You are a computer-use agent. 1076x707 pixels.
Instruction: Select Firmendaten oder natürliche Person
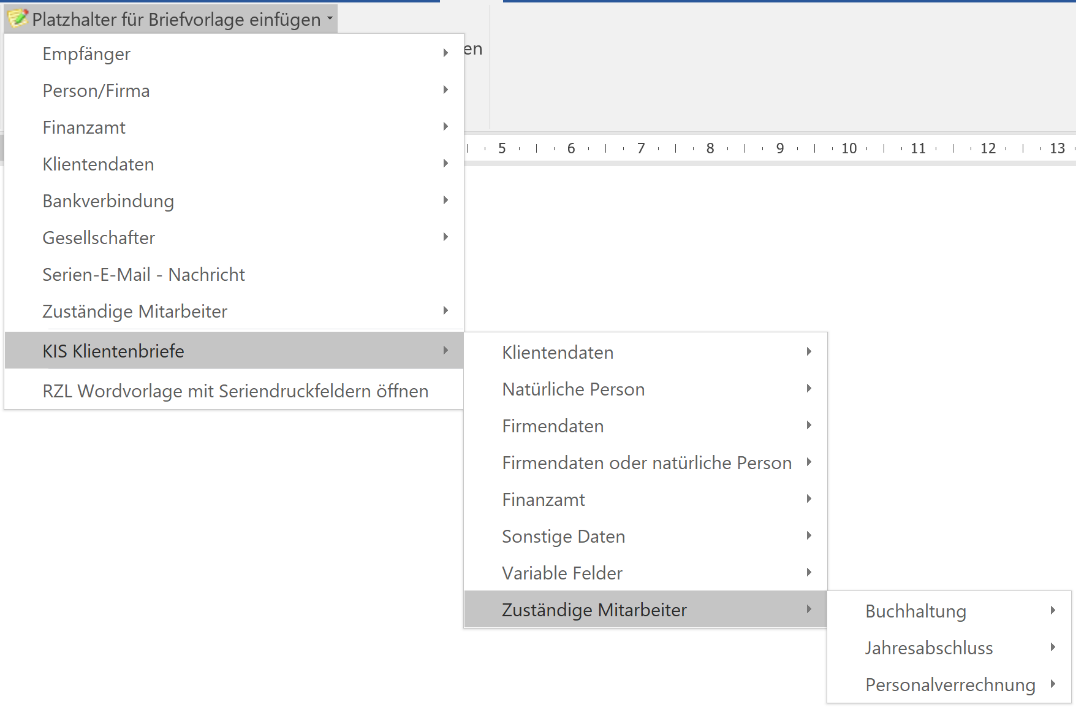click(646, 463)
